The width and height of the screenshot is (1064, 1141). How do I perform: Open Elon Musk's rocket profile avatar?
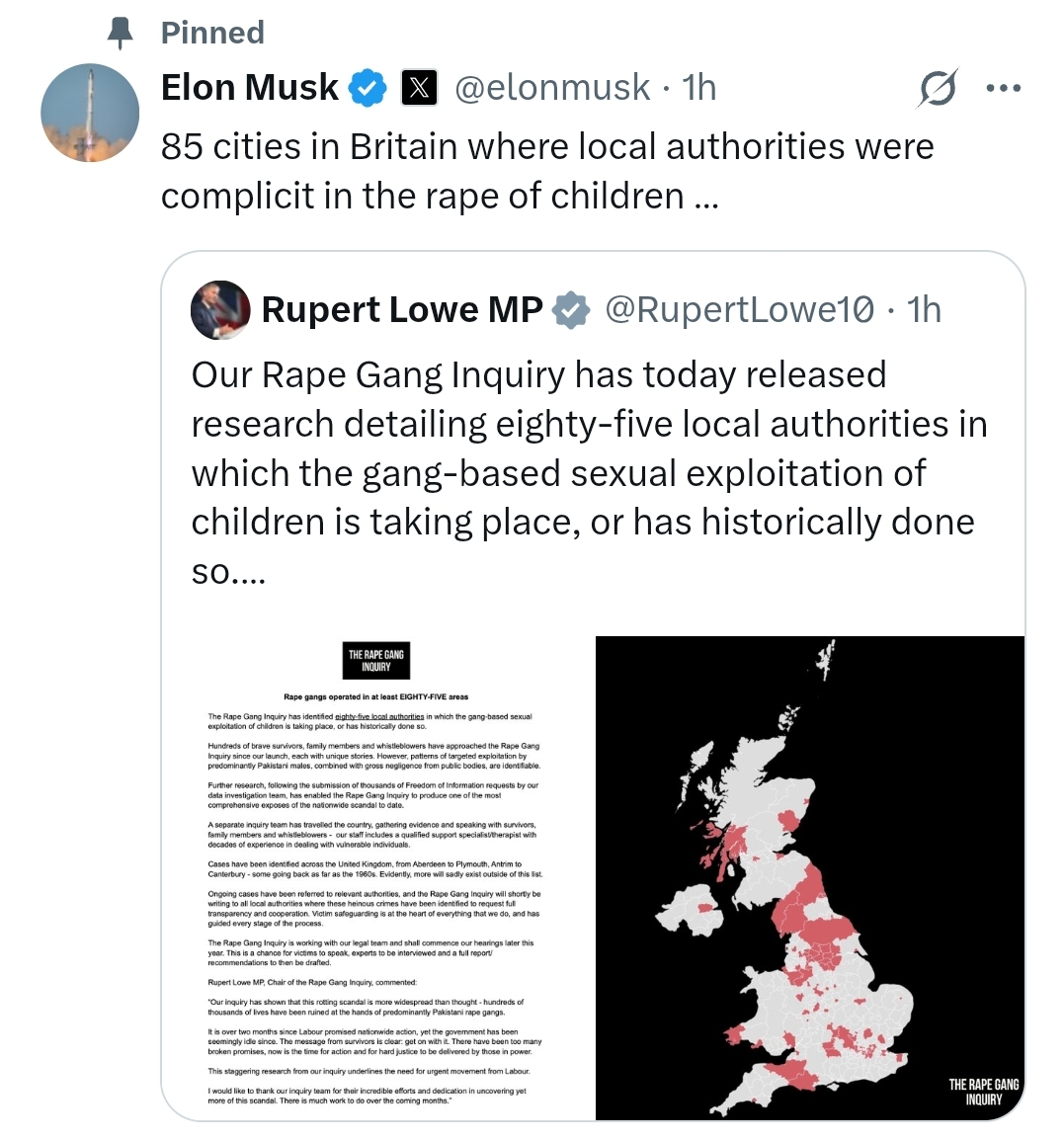pyautogui.click(x=90, y=113)
